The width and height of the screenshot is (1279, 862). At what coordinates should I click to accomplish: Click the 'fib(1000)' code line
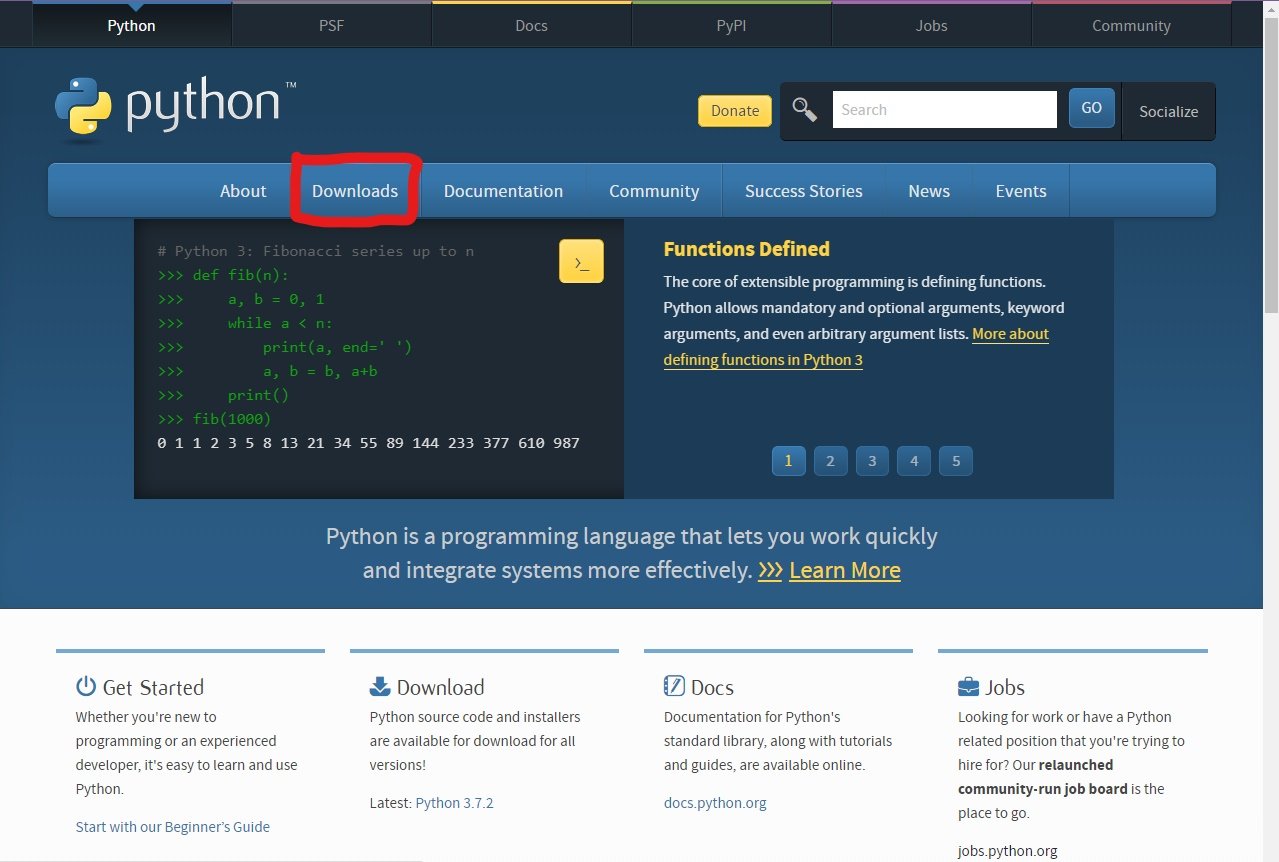214,419
